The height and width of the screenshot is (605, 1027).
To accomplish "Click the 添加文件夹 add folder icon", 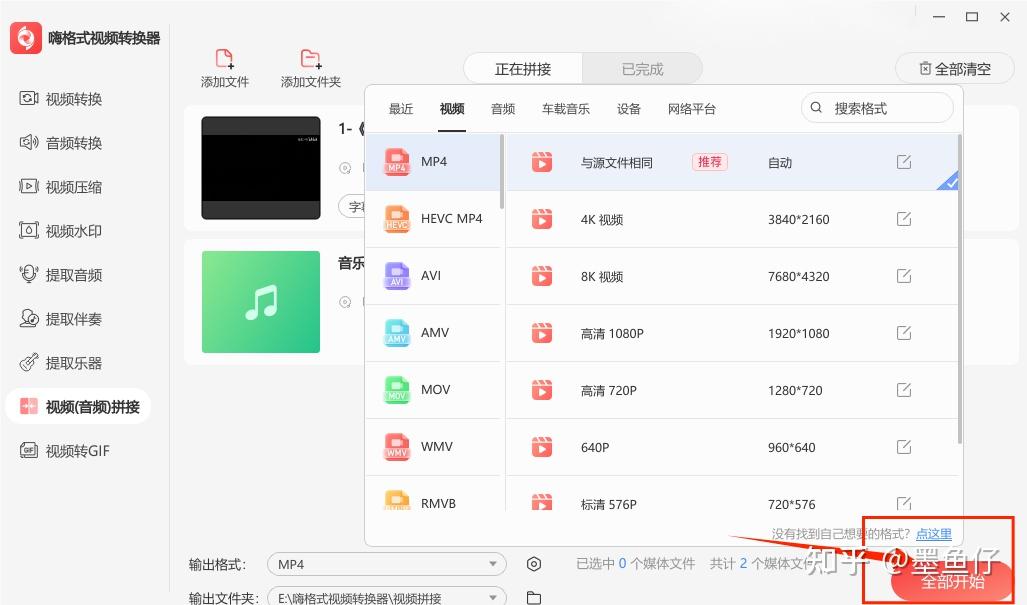I will 310,59.
